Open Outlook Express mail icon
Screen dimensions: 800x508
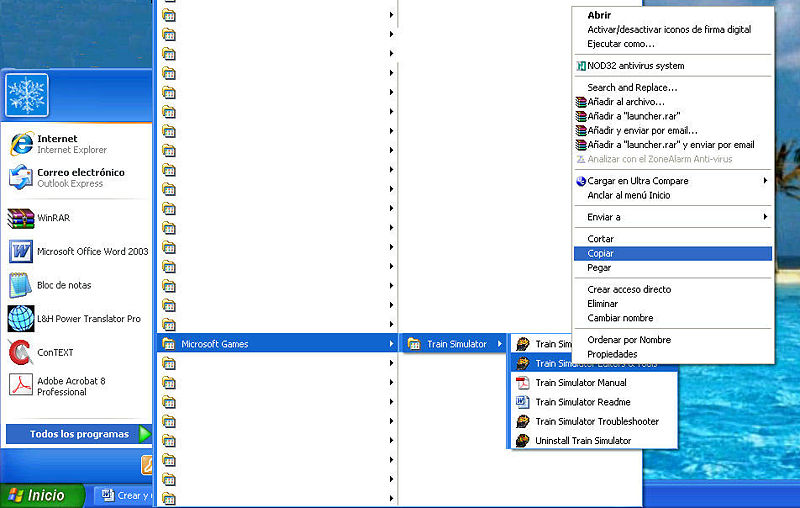21,178
